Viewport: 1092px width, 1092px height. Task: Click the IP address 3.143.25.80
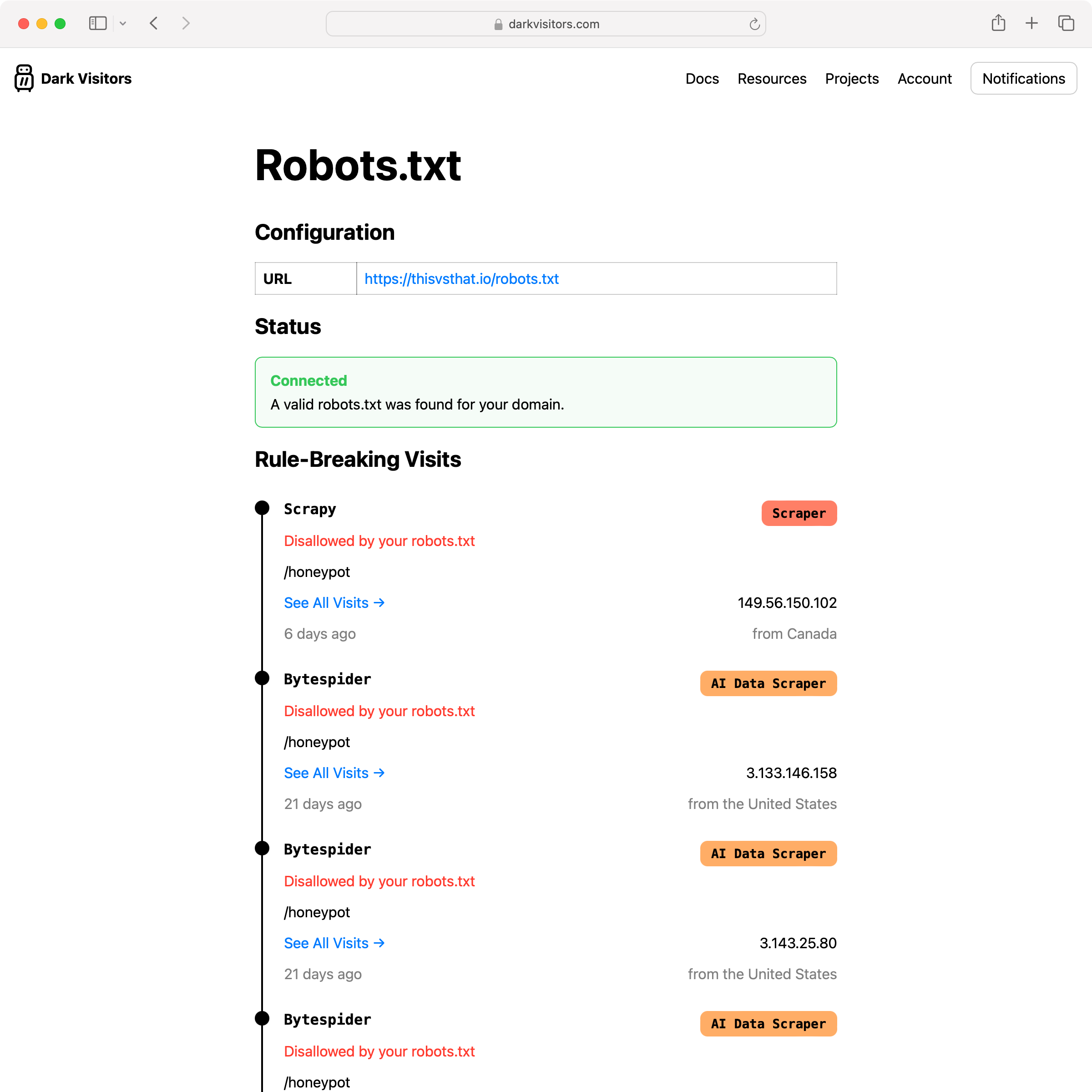point(798,943)
